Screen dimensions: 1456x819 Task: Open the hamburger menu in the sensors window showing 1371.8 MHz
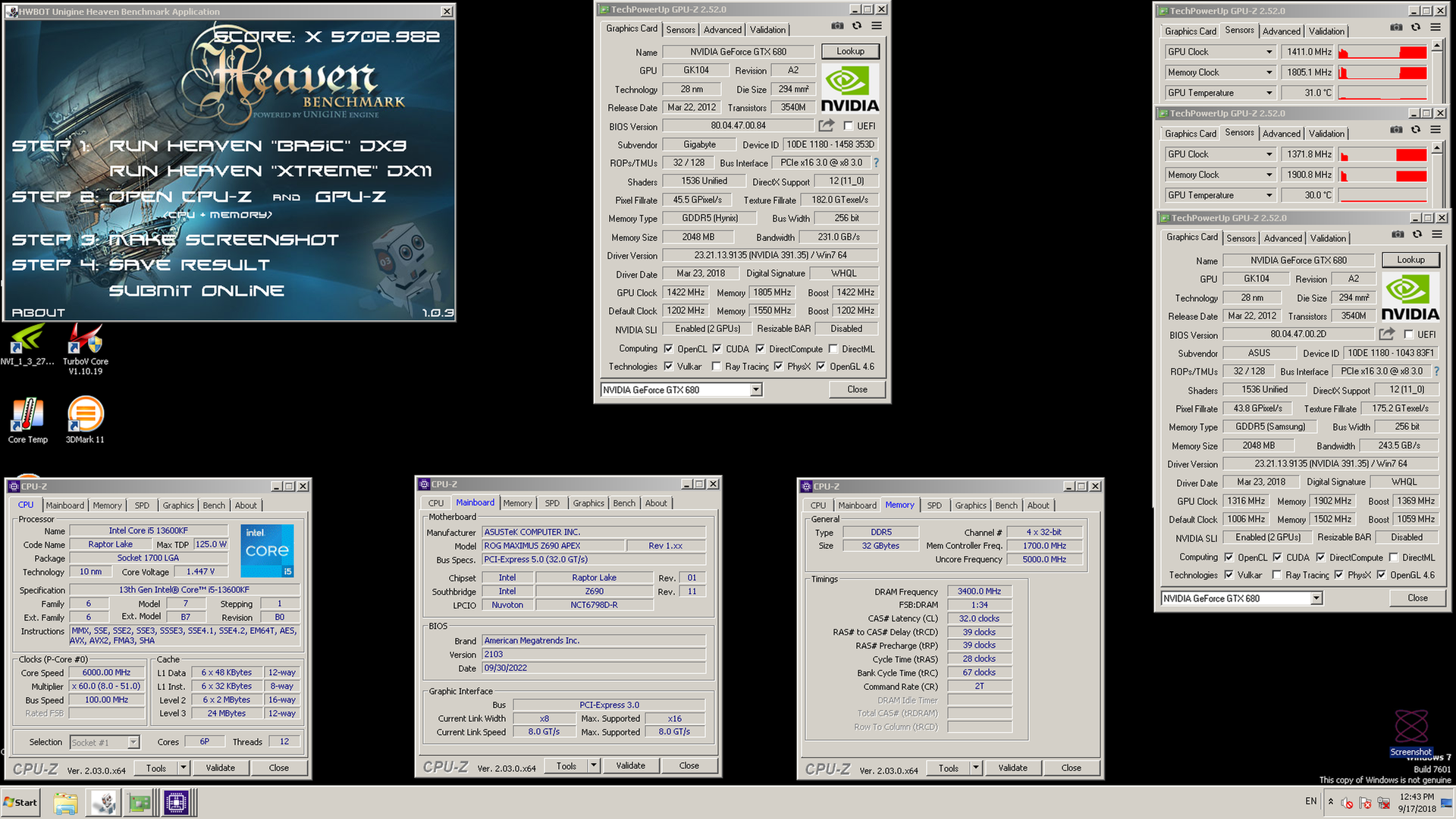1436,130
